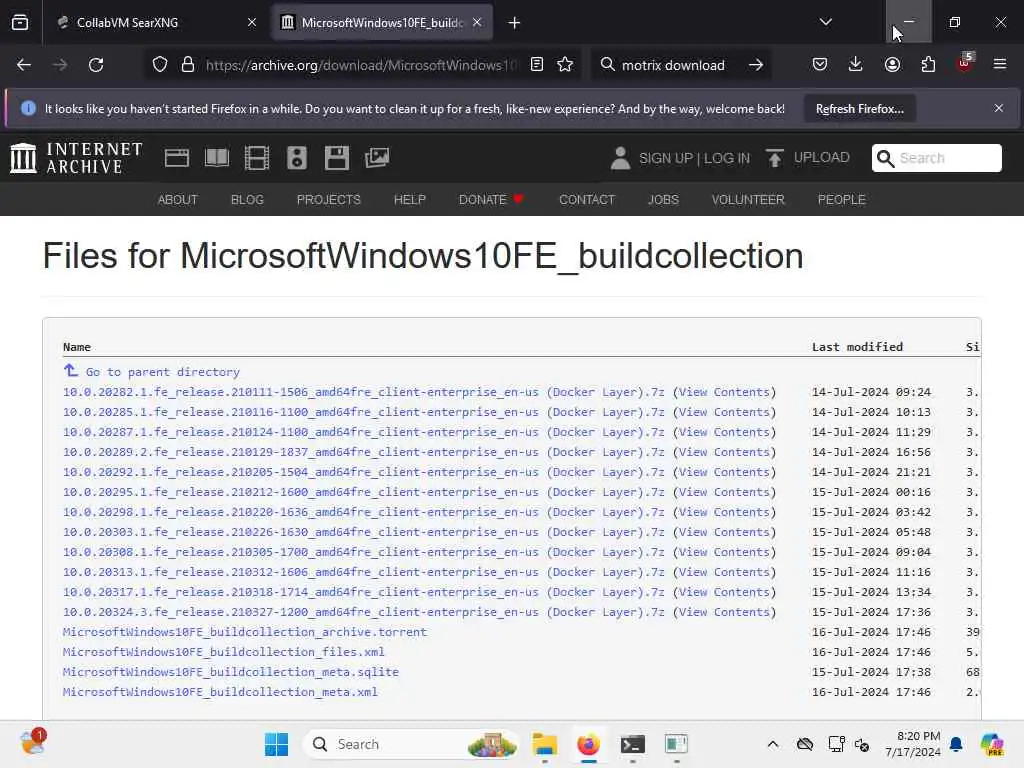Screen dimensions: 1024x768
Task: Click the Internet Archive logo
Action: [76, 158]
